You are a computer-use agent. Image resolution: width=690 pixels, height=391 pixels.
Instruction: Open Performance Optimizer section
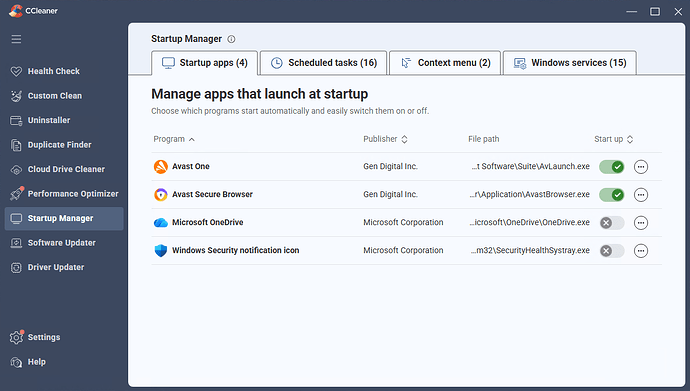coord(73,194)
